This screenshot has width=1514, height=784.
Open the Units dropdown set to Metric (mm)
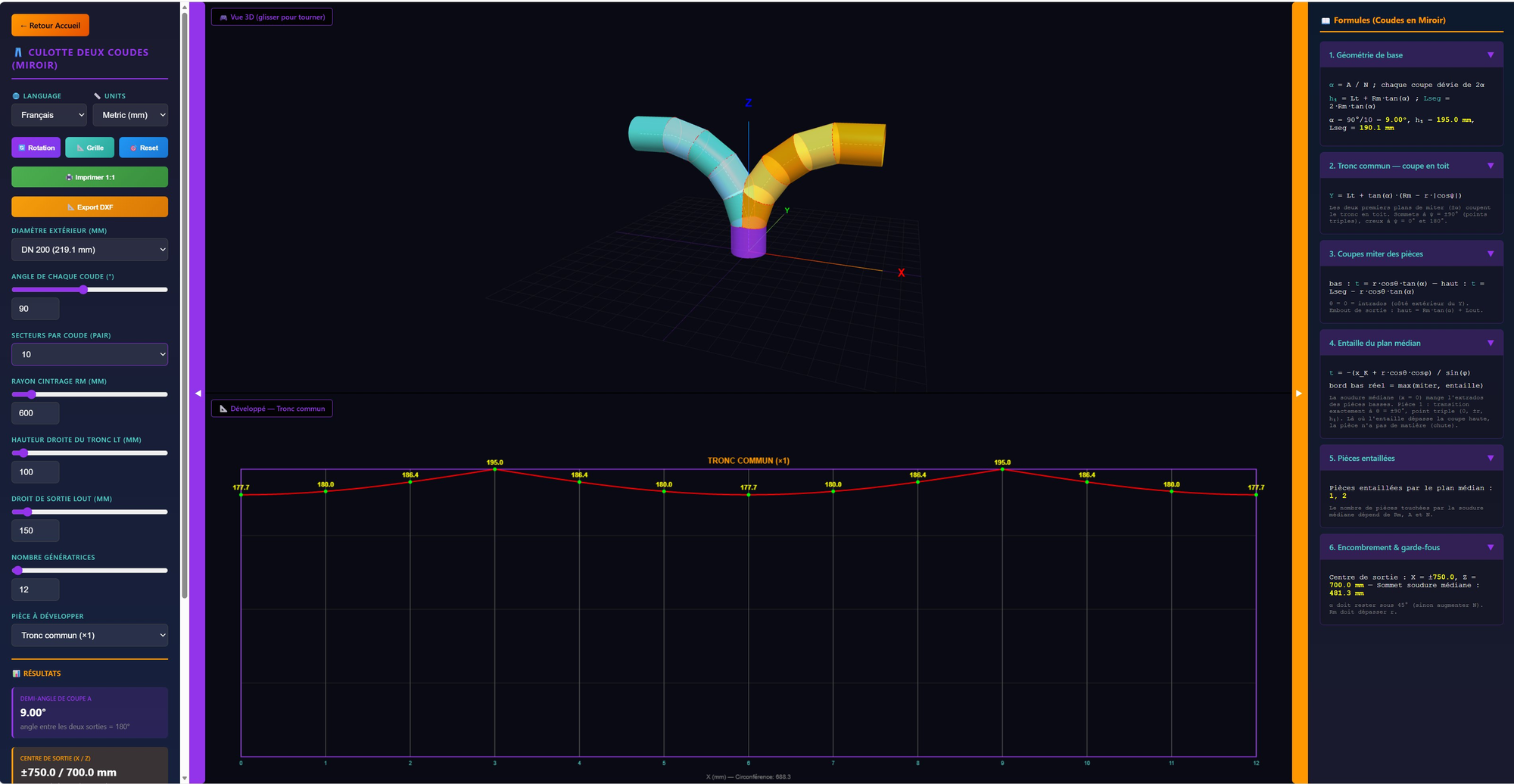tap(130, 115)
